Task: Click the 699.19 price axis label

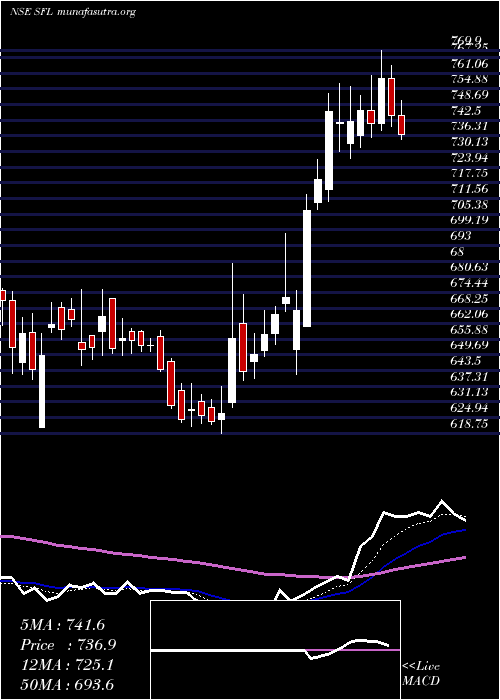Action: tap(469, 220)
